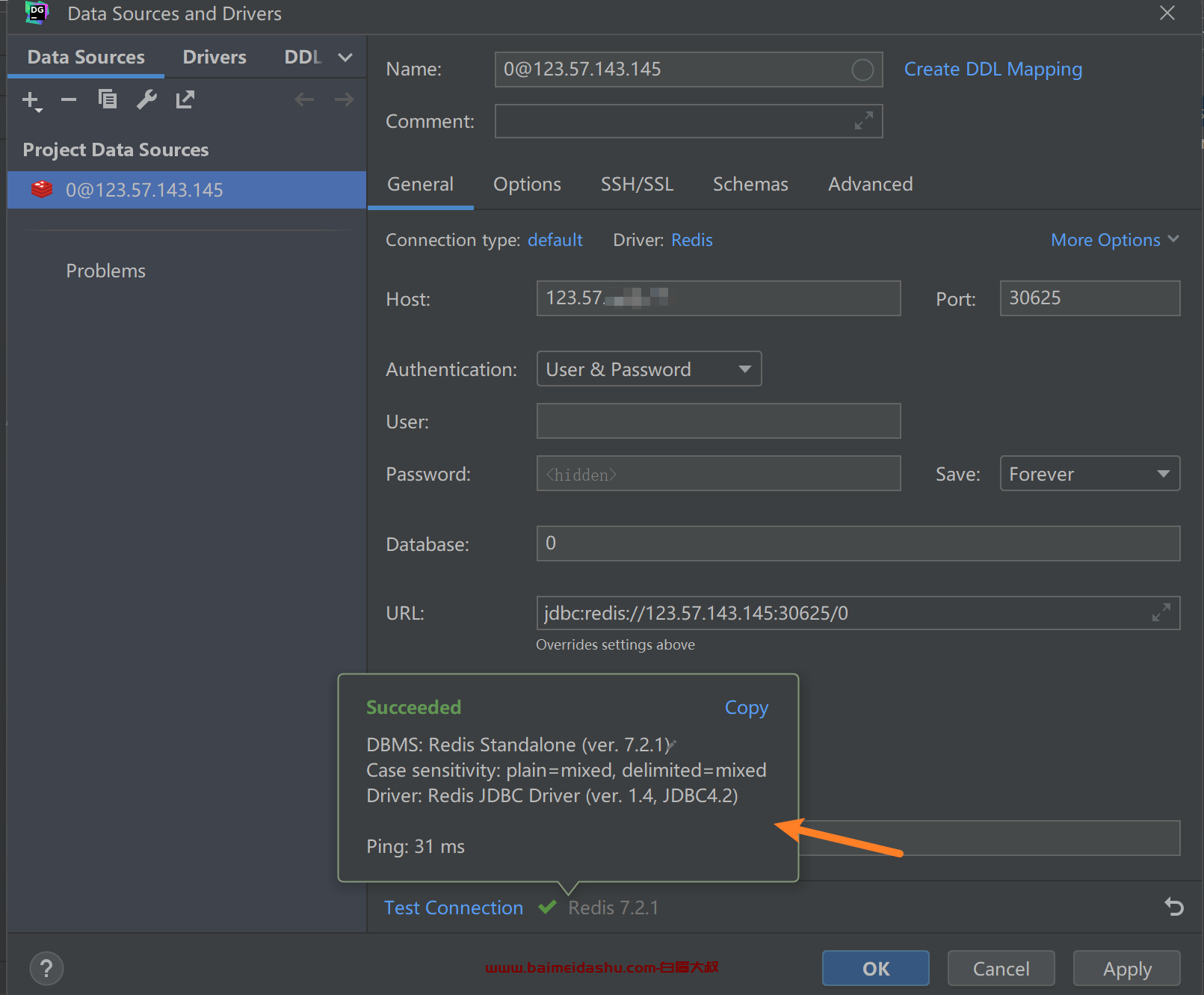Click the Apply button
This screenshot has height=995, width=1204.
[x=1127, y=969]
